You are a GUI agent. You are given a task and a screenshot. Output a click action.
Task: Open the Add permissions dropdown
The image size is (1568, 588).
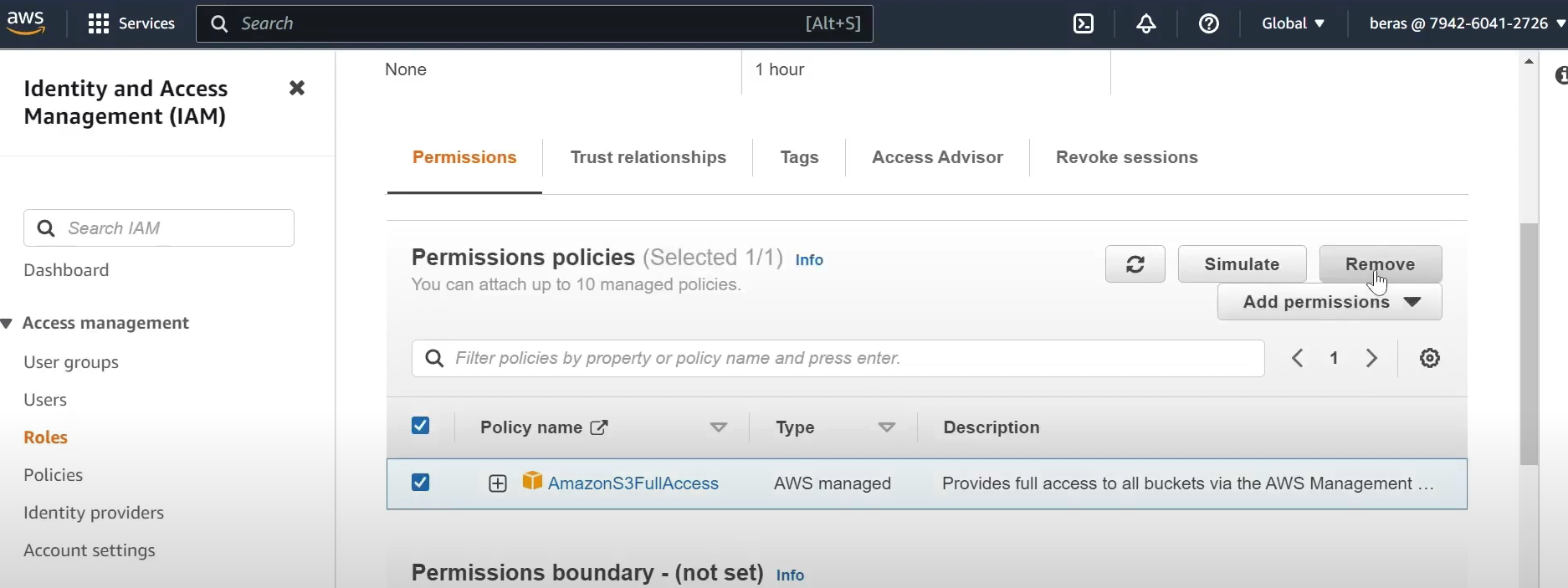click(x=1330, y=302)
